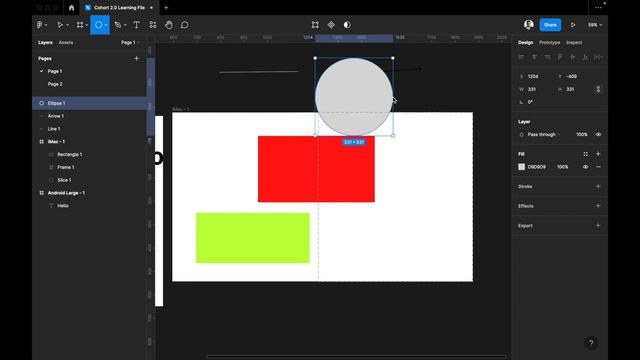Open the help question mark button
The height and width of the screenshot is (360, 640).
591,343
